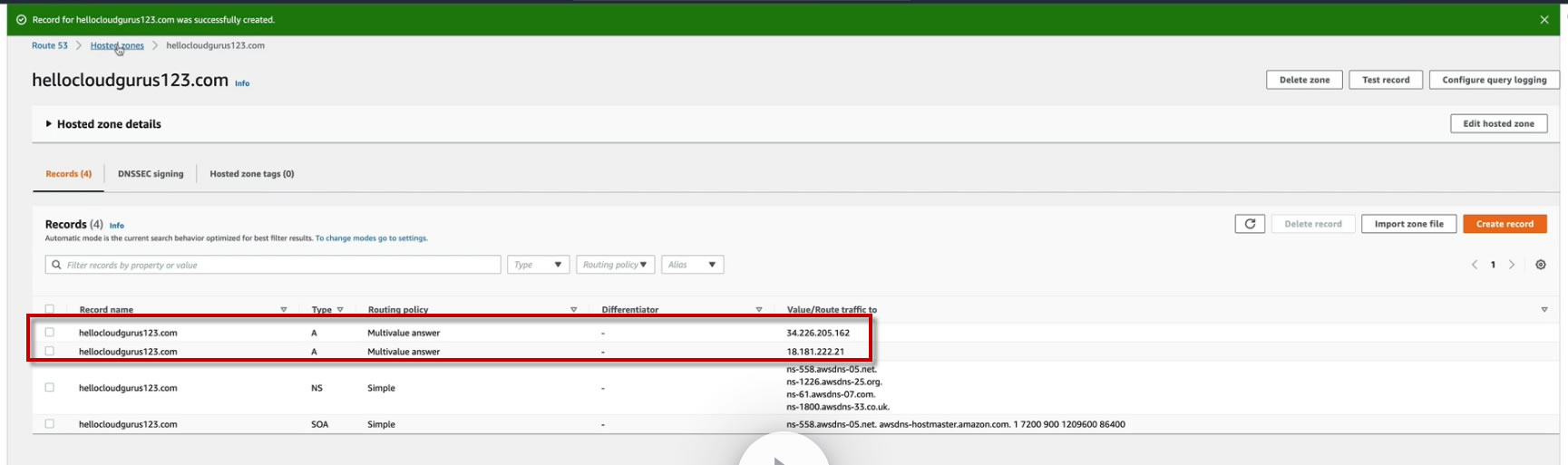Open Configure query logging
The width and height of the screenshot is (1568, 465).
pyautogui.click(x=1495, y=80)
